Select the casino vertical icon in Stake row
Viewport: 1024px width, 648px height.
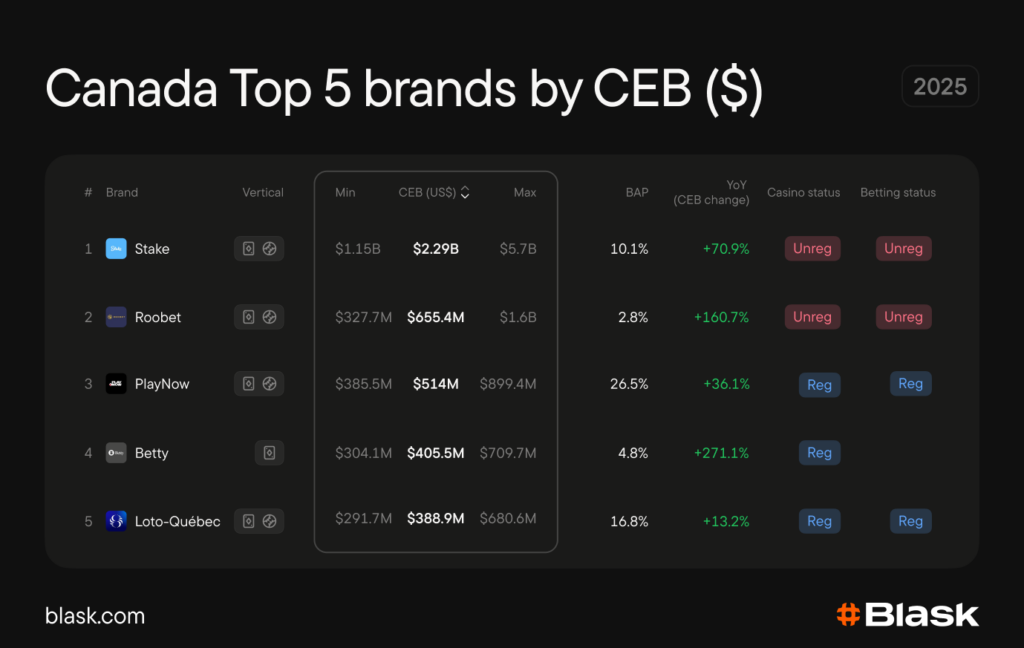[x=248, y=249]
